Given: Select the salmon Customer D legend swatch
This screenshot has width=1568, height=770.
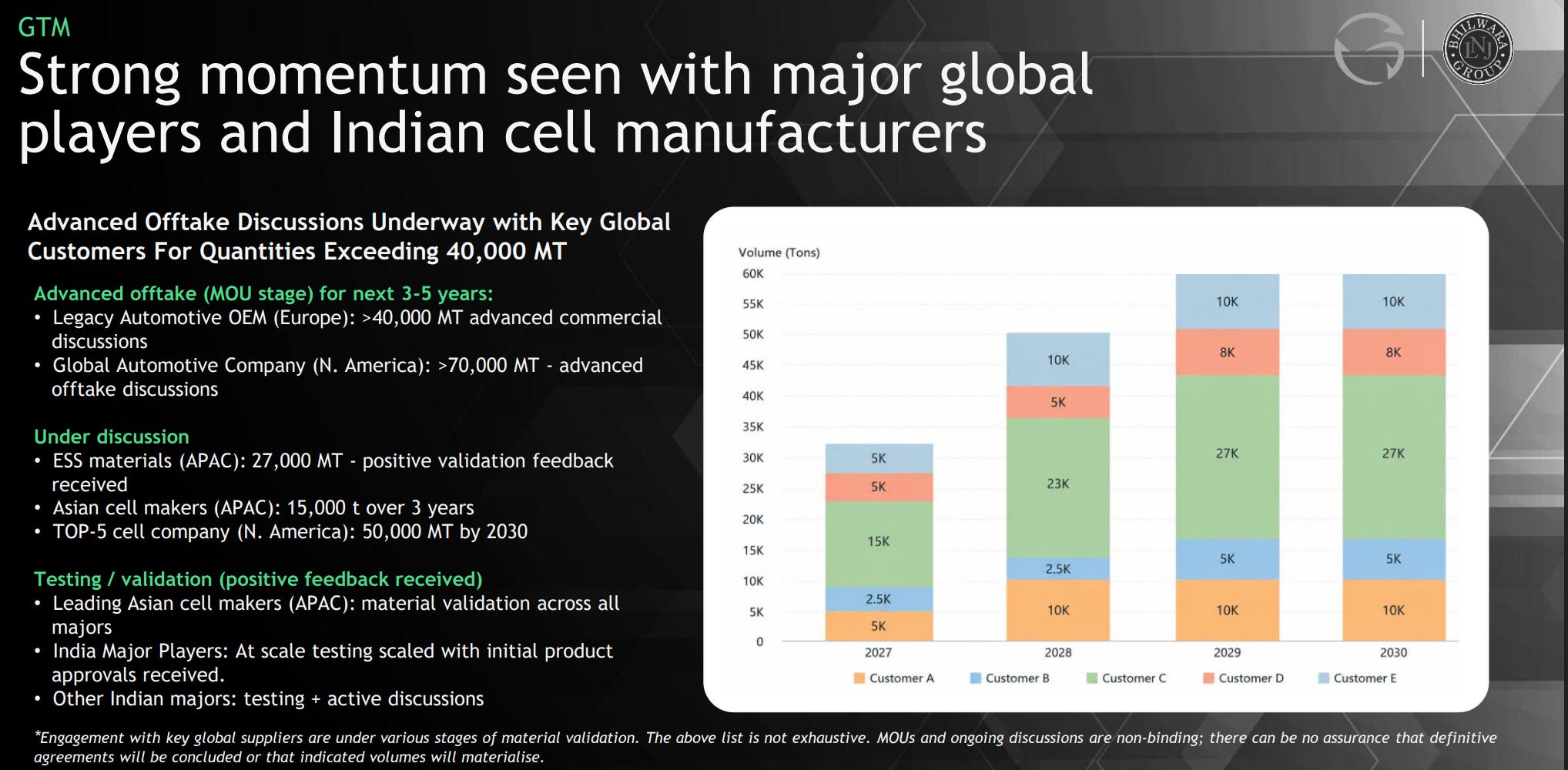Looking at the screenshot, I should pos(1208,678).
